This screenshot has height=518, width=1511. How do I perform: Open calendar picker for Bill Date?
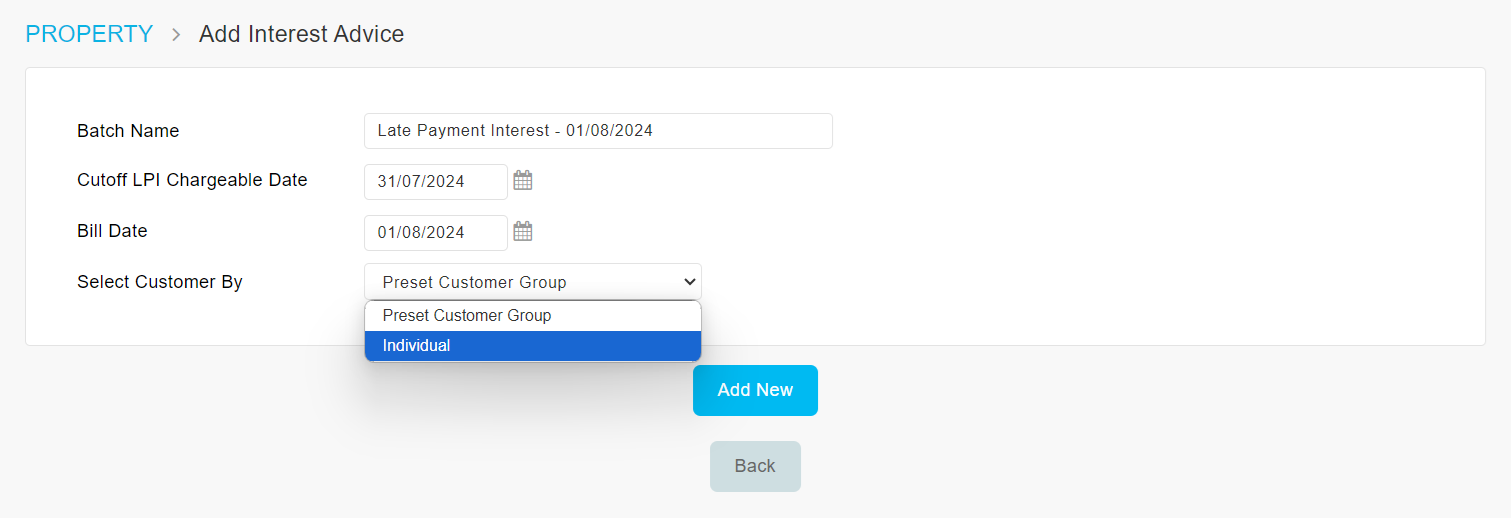[523, 232]
